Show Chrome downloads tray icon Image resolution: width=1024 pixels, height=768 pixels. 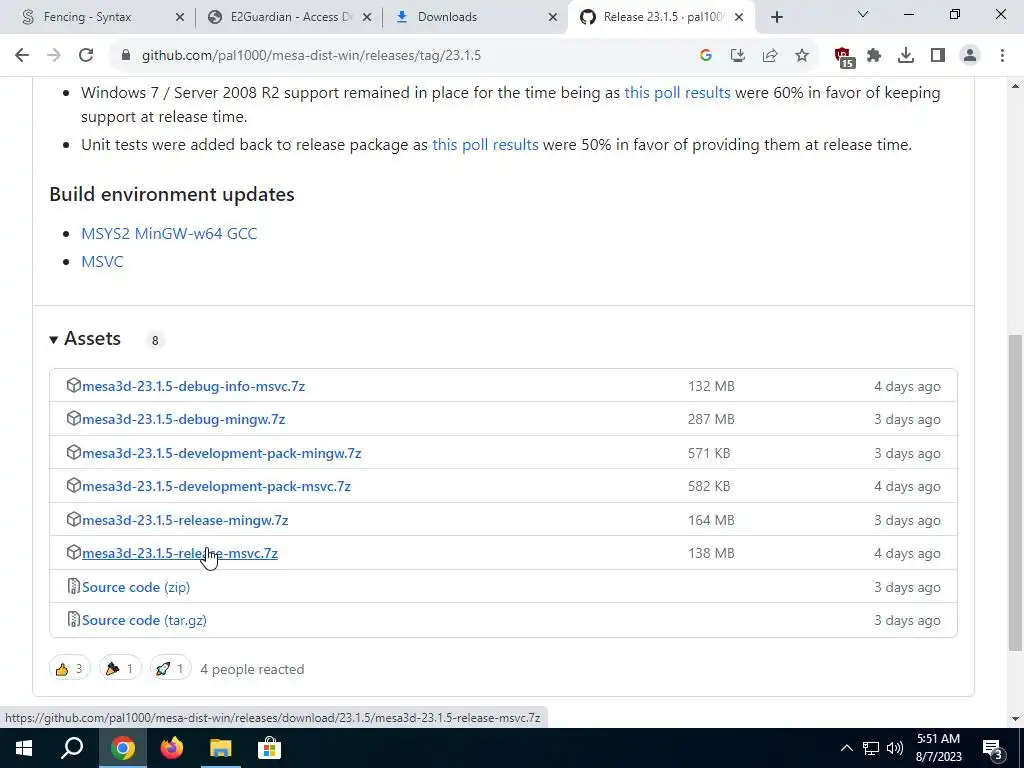click(x=906, y=56)
